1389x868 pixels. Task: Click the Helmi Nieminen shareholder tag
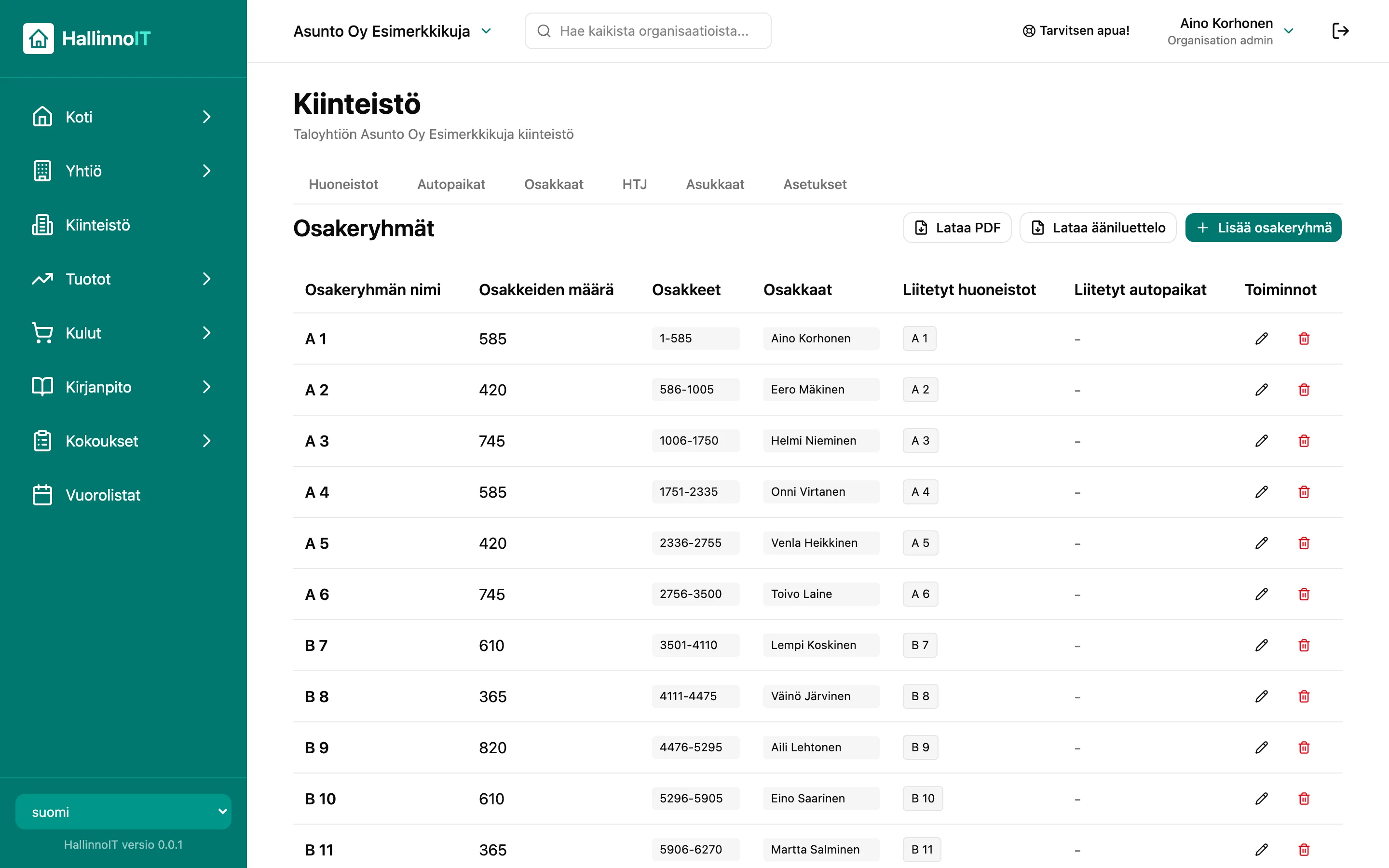click(821, 441)
